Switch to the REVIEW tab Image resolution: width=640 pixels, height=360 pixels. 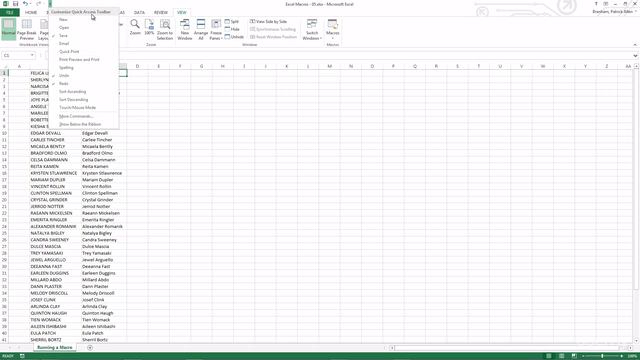click(161, 13)
